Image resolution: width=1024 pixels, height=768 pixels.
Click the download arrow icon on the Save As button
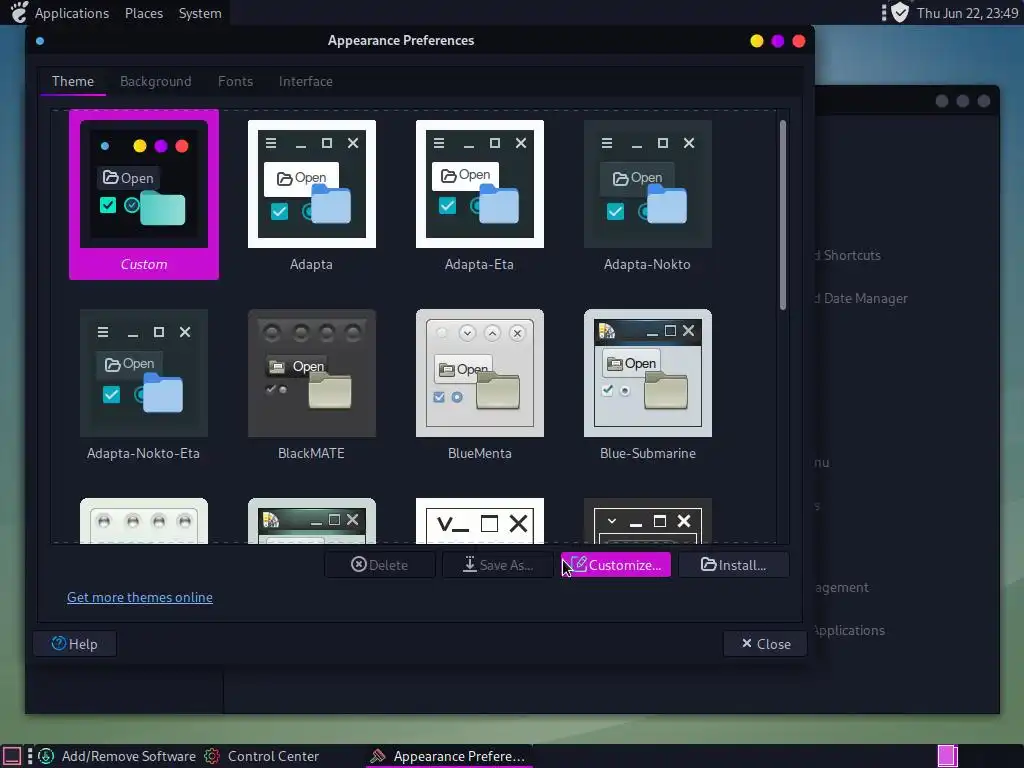[x=470, y=564]
